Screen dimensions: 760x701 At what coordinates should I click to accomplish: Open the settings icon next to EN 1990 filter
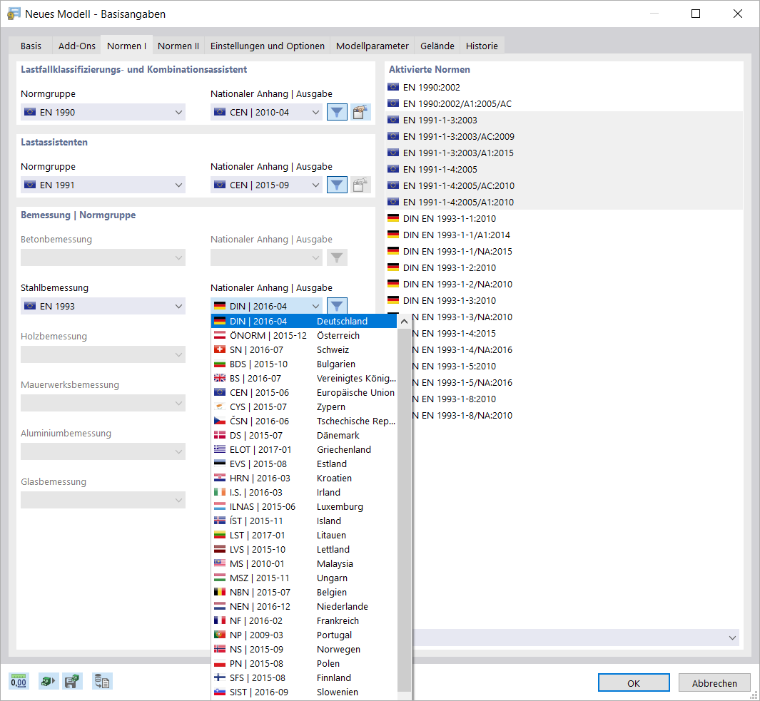[x=360, y=112]
